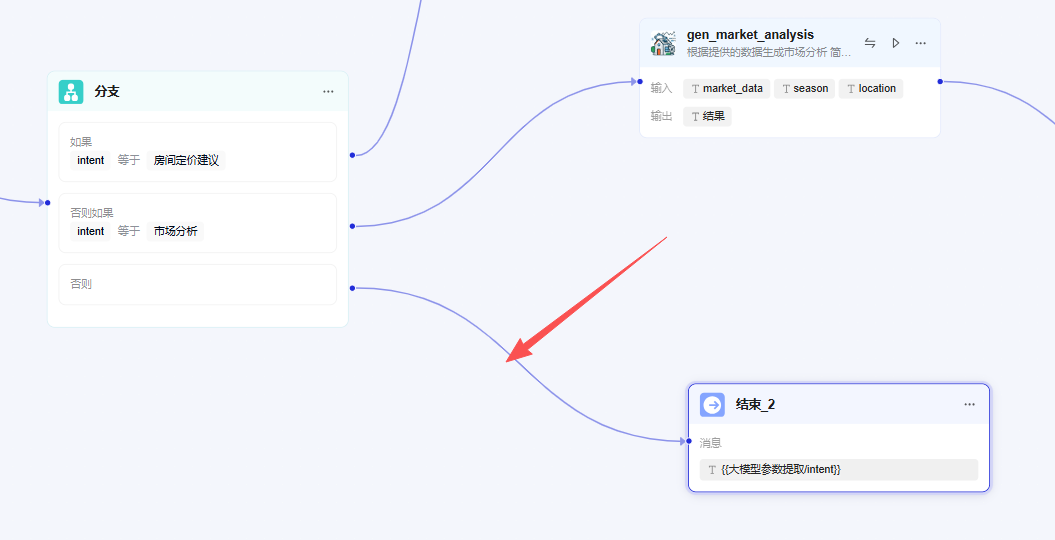Run the gen_market_analysis node with play icon
Screen dimensions: 1055x540
(896, 43)
